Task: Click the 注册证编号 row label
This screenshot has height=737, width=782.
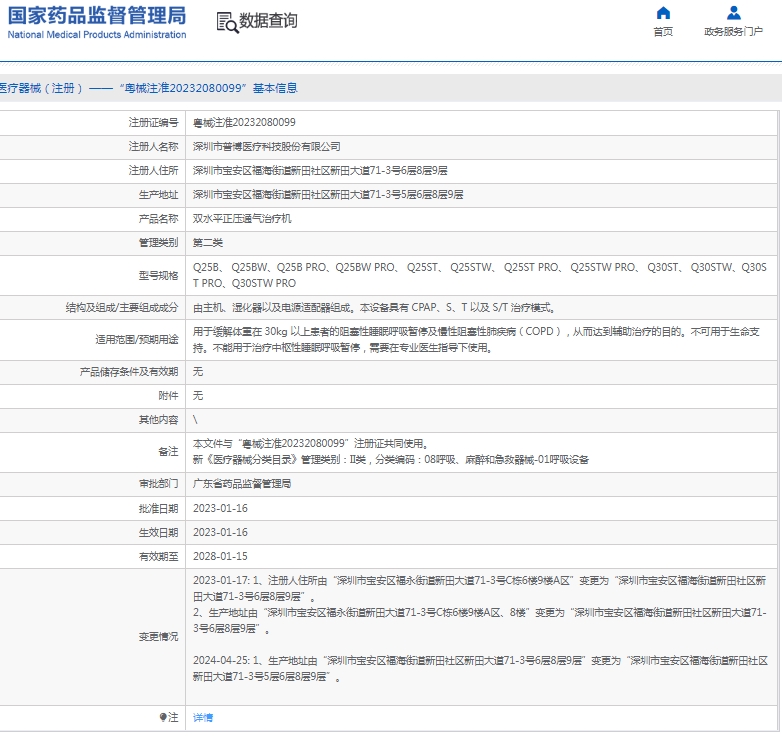Action: (154, 123)
